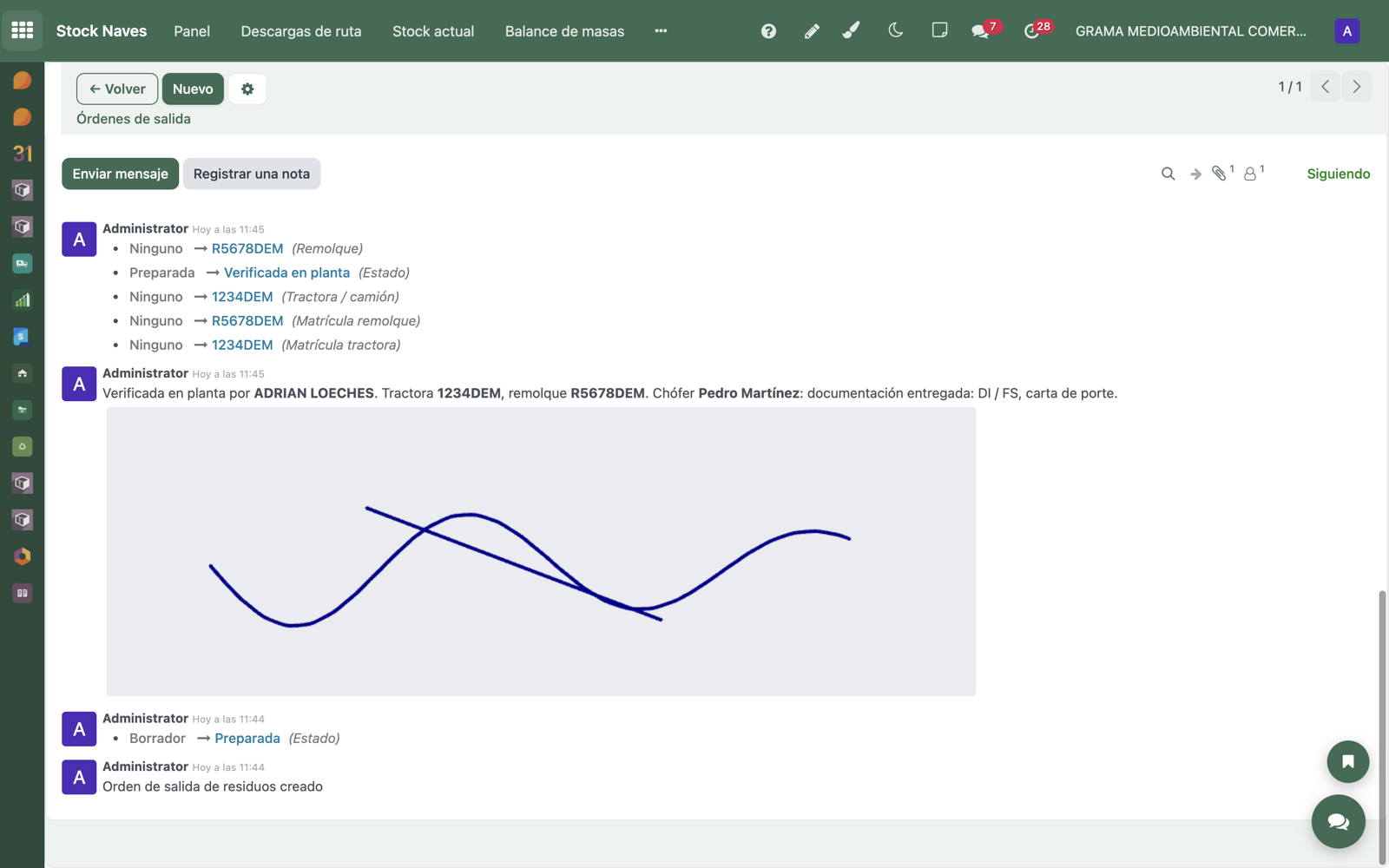The height and width of the screenshot is (868, 1389).
Task: Expand the three-dots overflow menu
Action: pos(661,31)
